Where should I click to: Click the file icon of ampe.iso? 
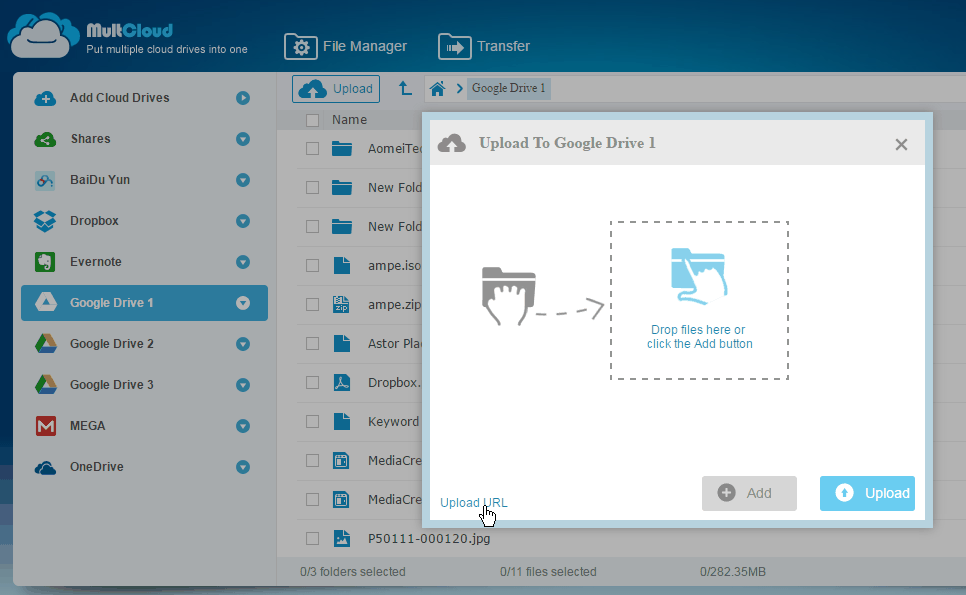(341, 265)
